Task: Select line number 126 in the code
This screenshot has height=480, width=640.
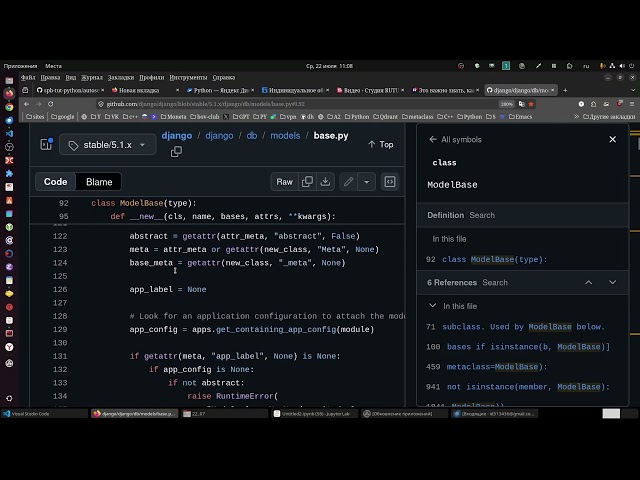Action: [x=60, y=289]
